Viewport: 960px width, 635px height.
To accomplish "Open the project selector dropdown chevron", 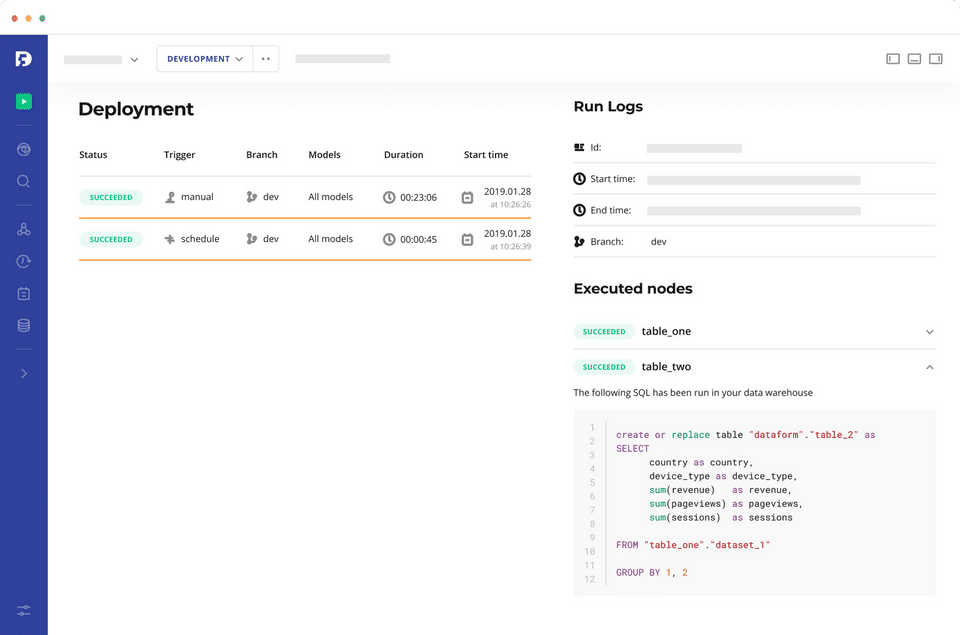I will (134, 60).
